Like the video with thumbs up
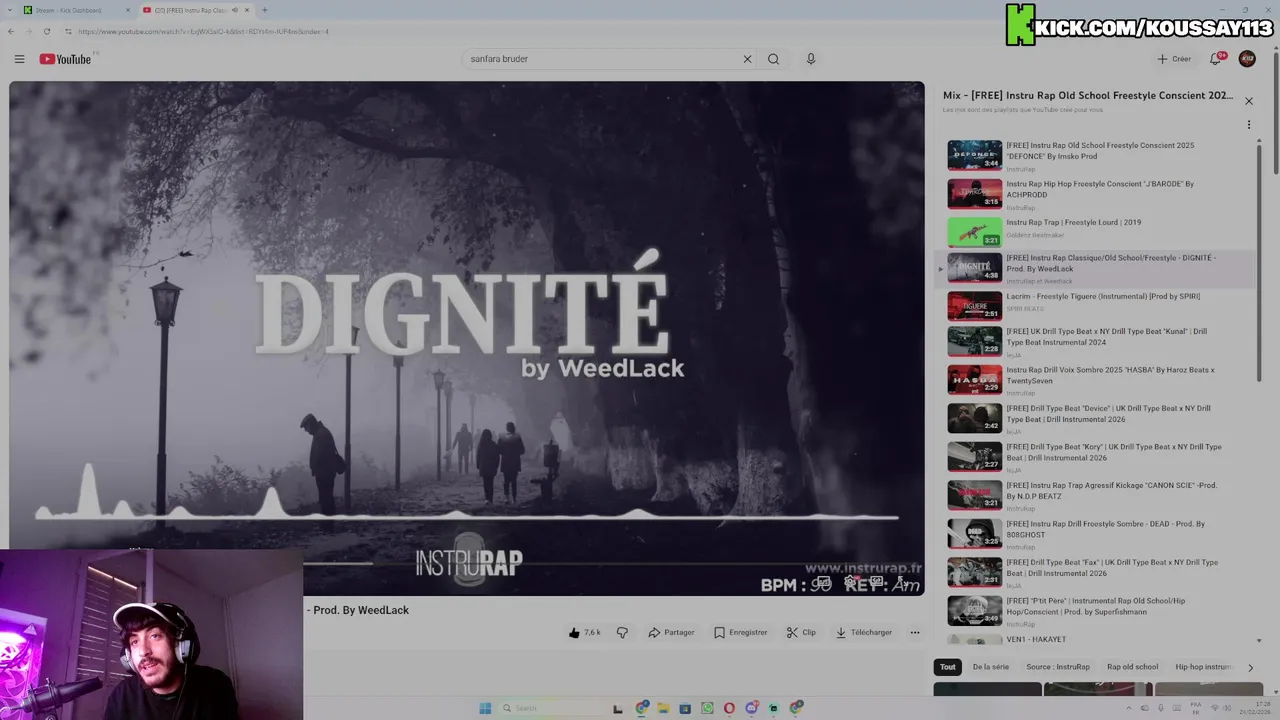Image resolution: width=1280 pixels, height=720 pixels. [584, 632]
